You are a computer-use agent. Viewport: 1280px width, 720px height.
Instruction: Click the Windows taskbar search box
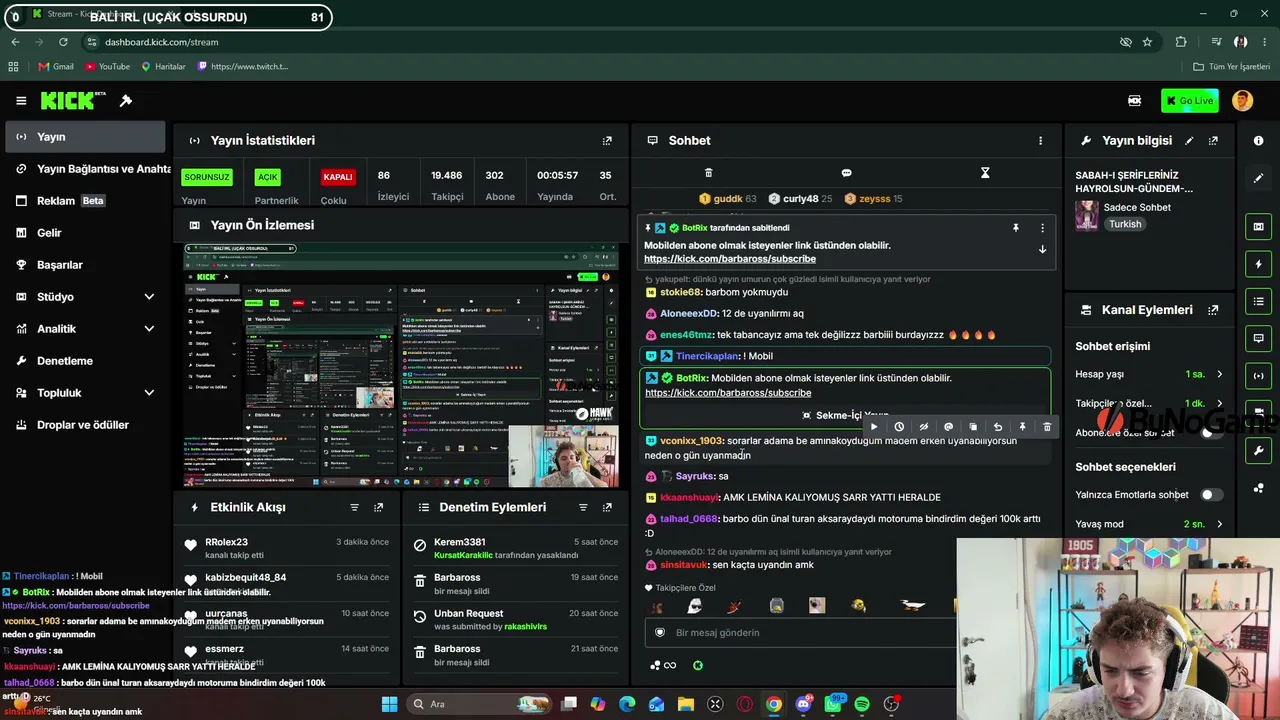[x=481, y=704]
